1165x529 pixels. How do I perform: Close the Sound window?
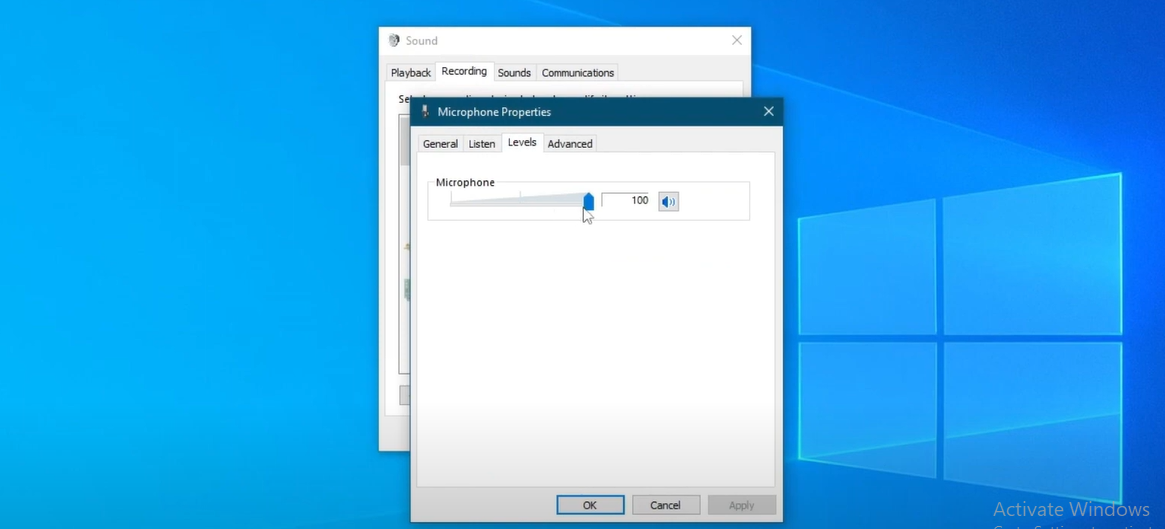tap(736, 40)
